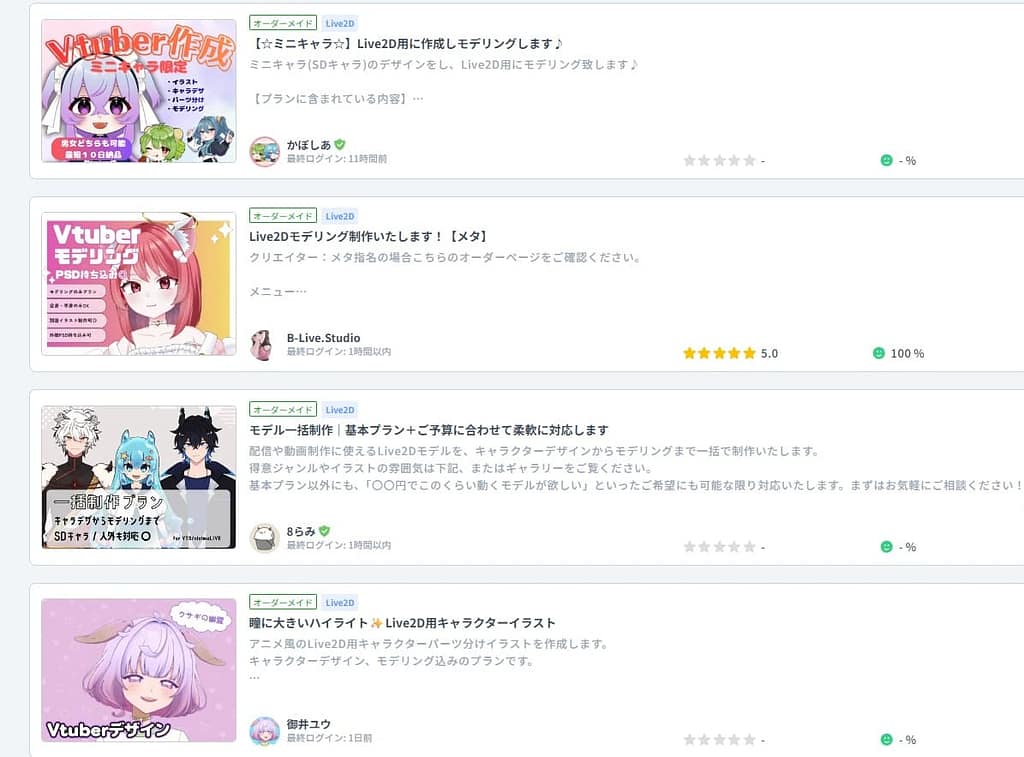Open Live2Dモデリング制作いたします！【メタ】 title

click(368, 236)
